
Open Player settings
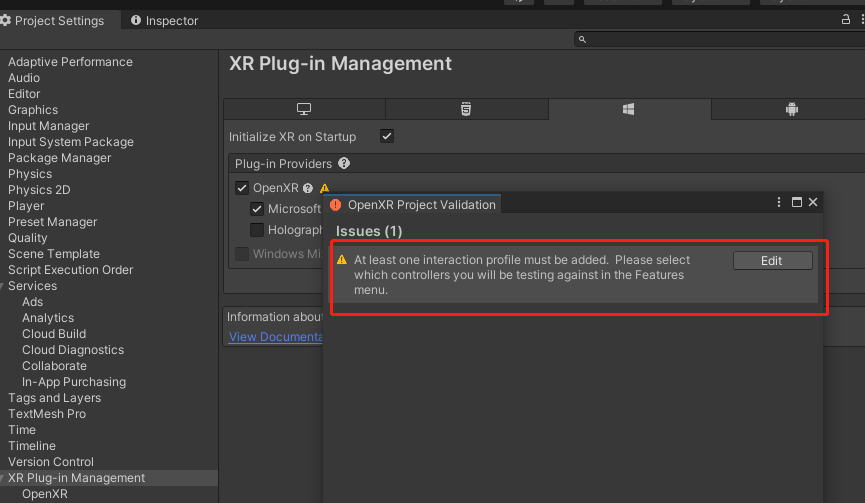26,206
